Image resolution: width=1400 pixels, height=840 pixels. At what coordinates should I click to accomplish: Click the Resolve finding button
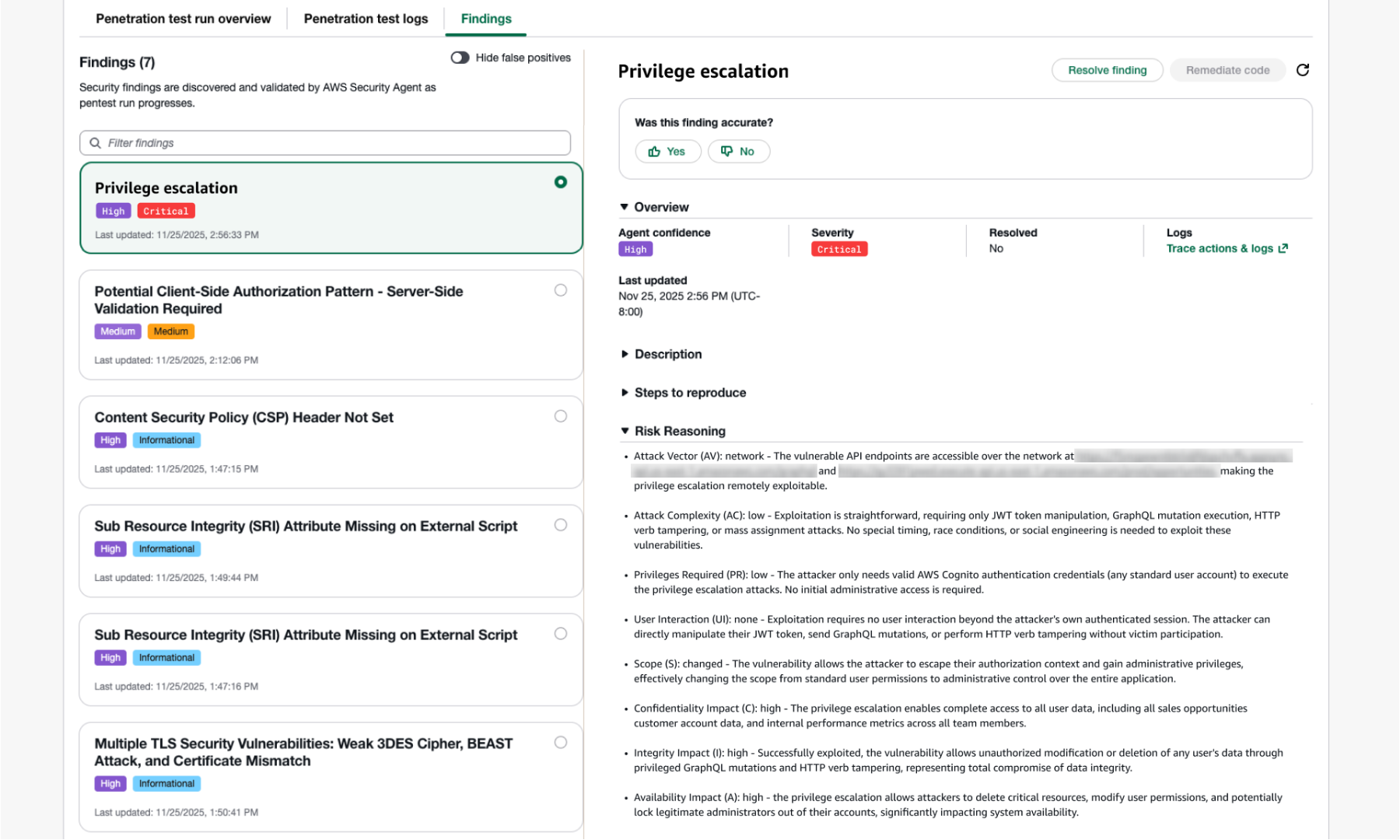tap(1107, 70)
